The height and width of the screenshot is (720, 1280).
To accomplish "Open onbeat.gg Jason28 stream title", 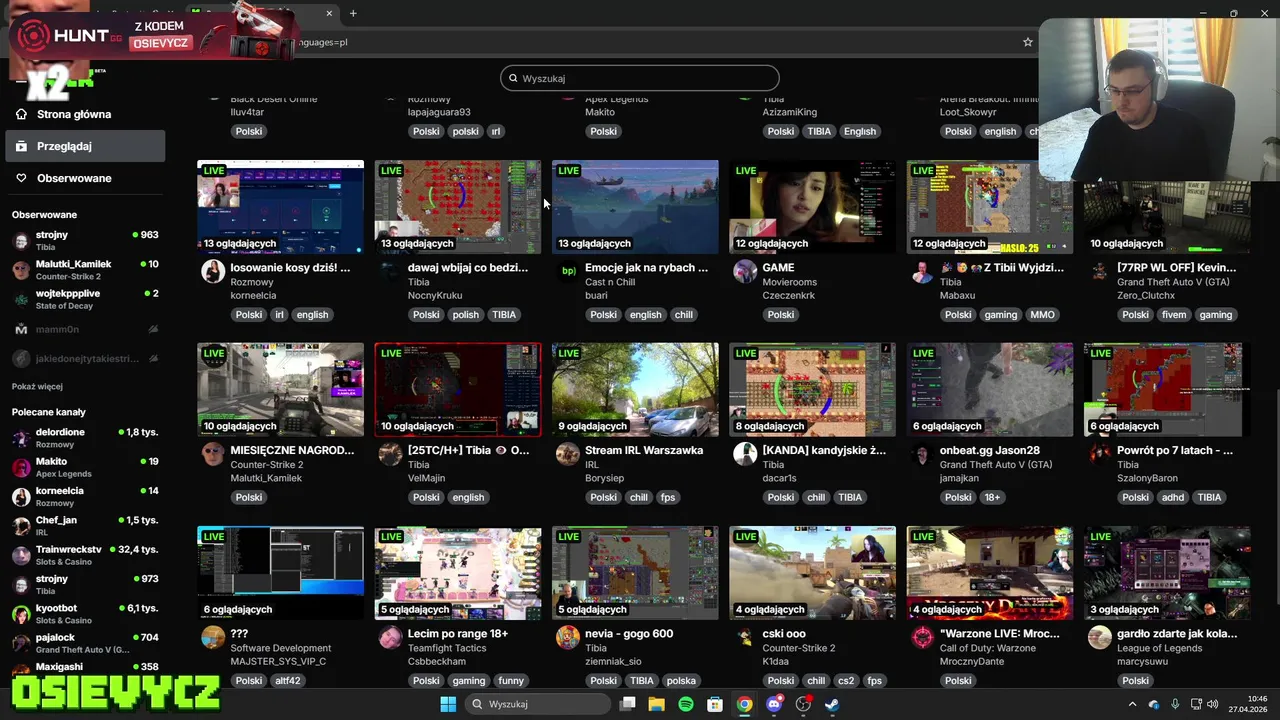I will pos(990,450).
